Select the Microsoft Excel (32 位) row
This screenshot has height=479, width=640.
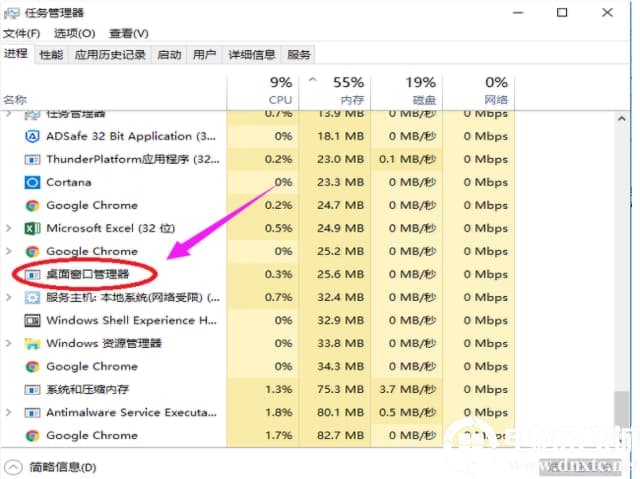coord(258,228)
